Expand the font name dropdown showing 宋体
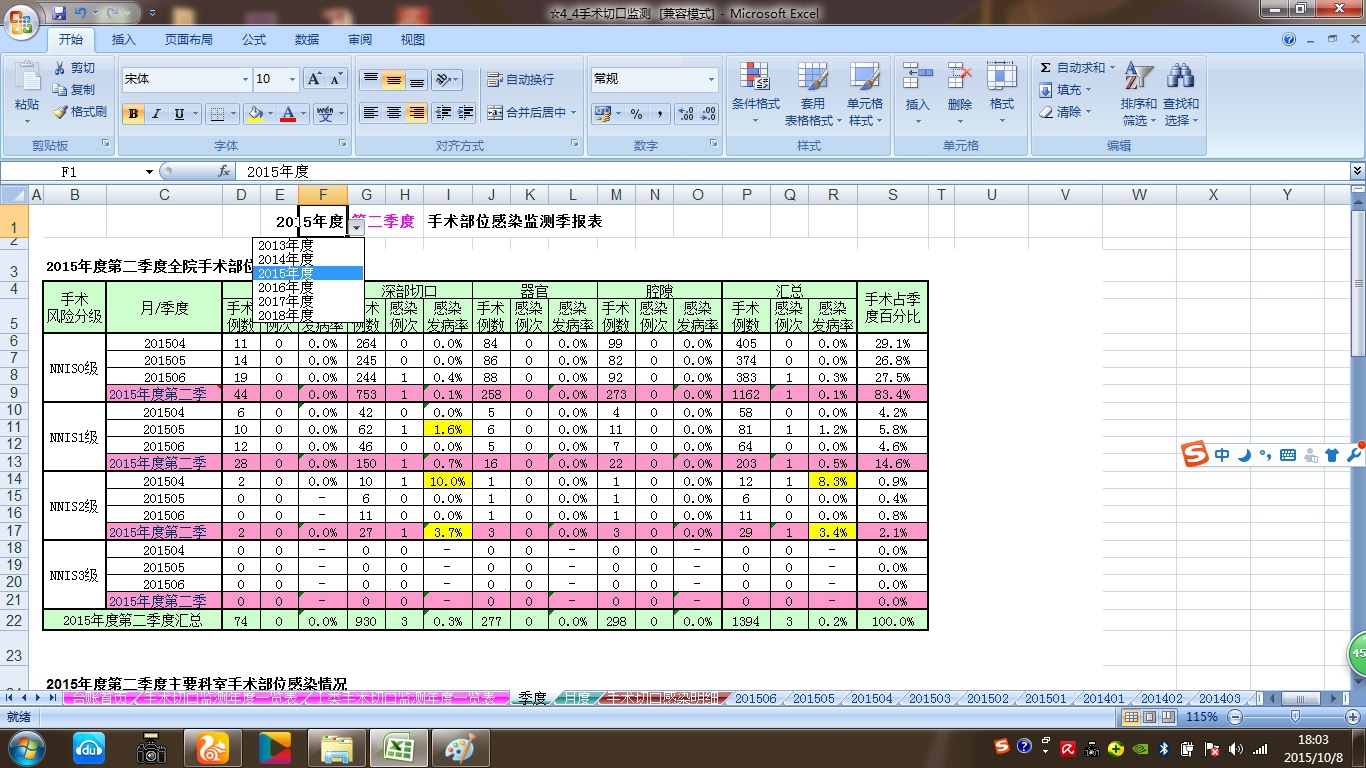The width and height of the screenshot is (1366, 768). [245, 80]
